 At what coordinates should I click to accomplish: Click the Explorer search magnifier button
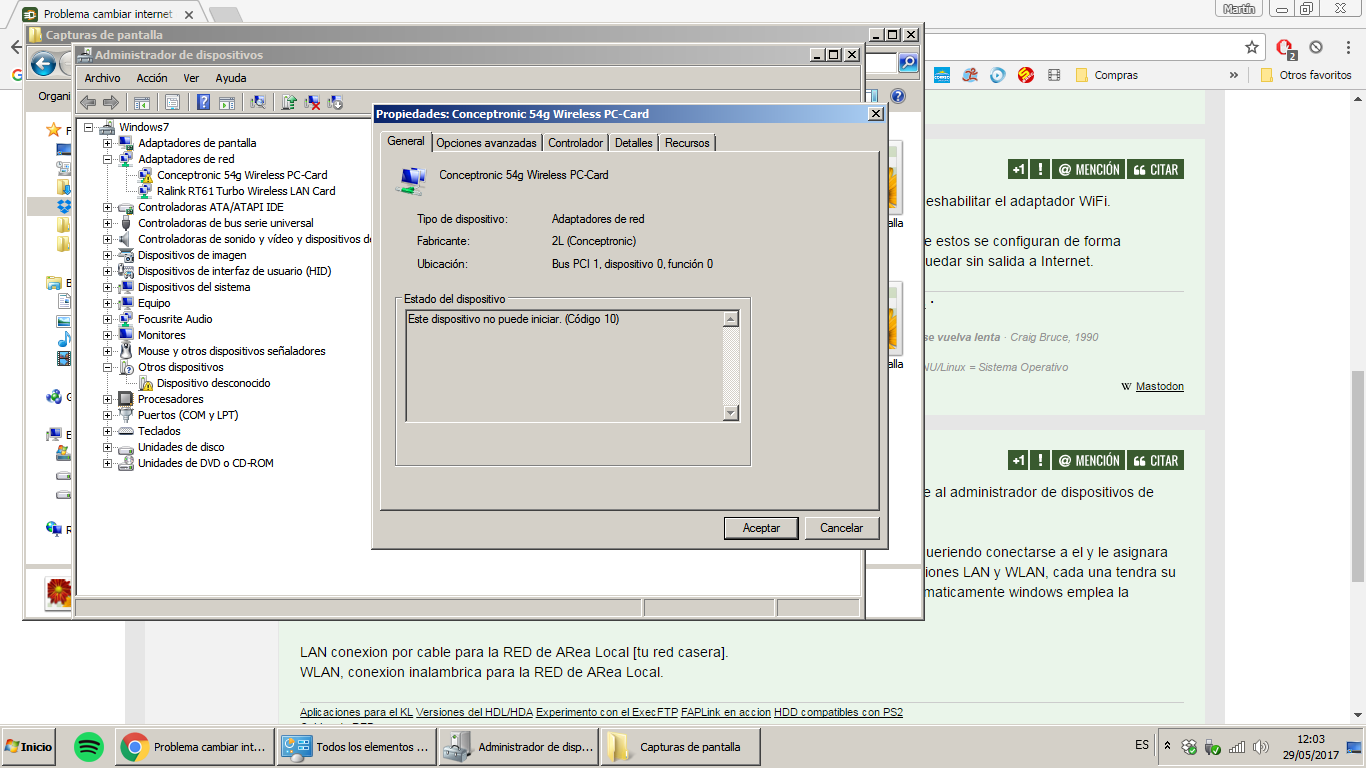coord(908,63)
